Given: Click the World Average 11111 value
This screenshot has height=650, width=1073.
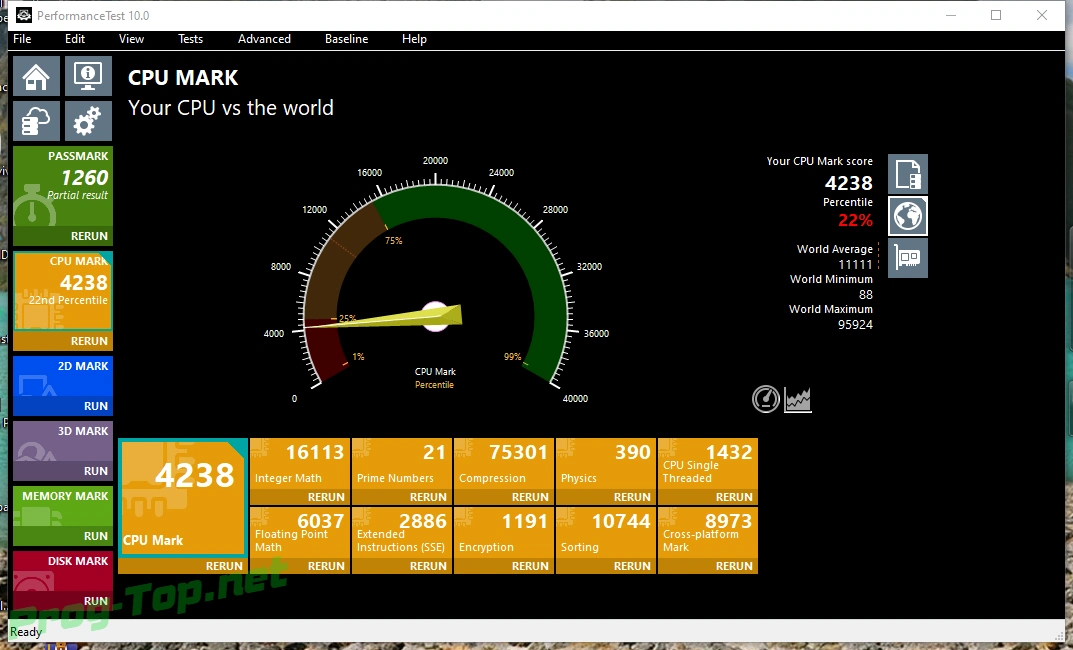Looking at the screenshot, I should (x=855, y=264).
